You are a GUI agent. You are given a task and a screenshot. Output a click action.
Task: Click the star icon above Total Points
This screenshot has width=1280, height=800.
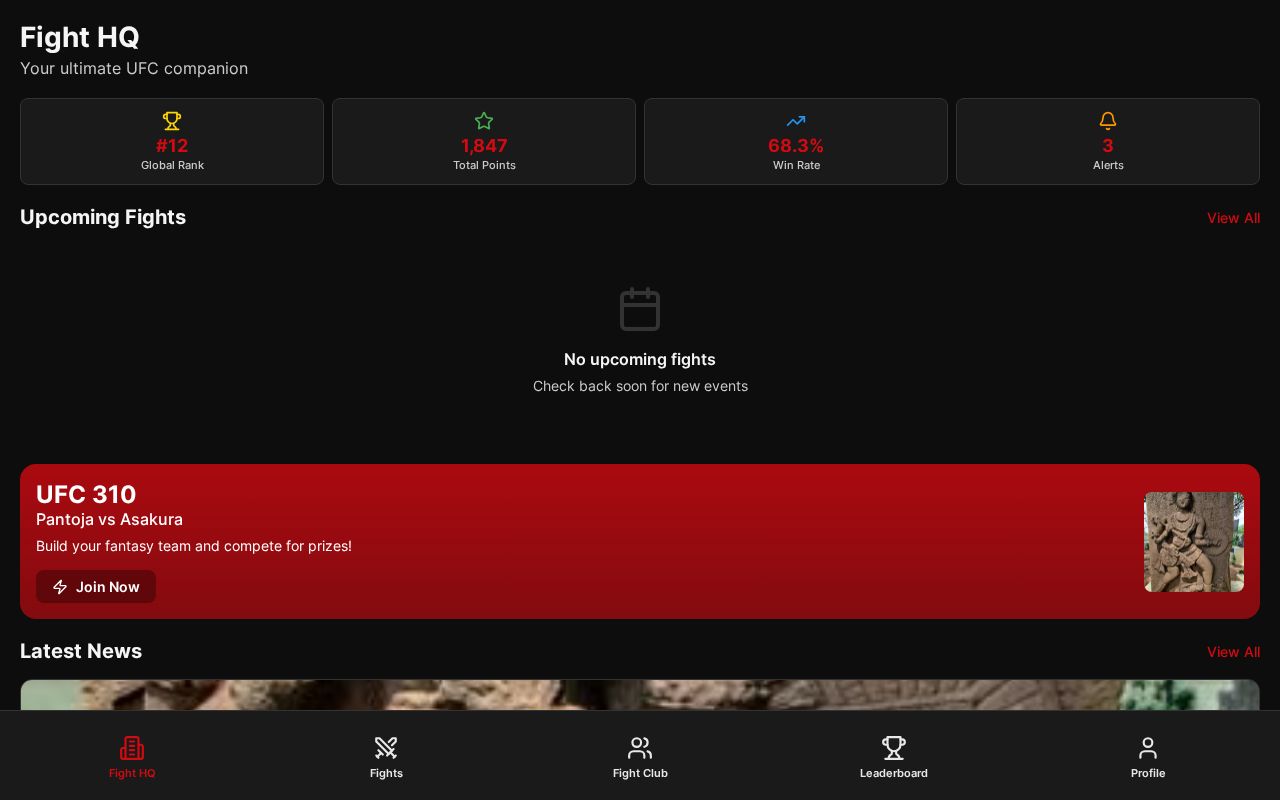coord(484,121)
